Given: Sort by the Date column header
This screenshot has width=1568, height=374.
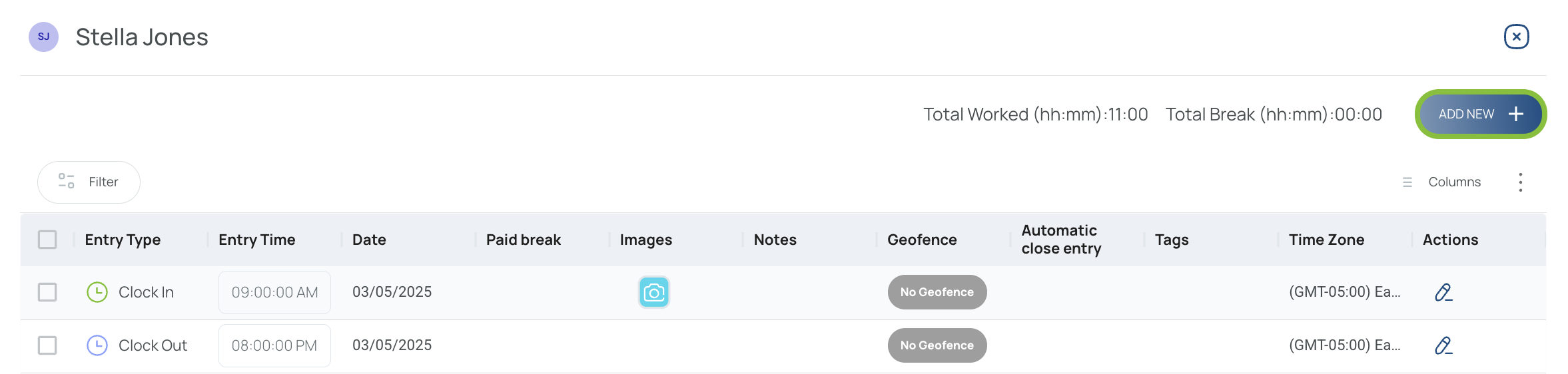Looking at the screenshot, I should click(x=369, y=240).
